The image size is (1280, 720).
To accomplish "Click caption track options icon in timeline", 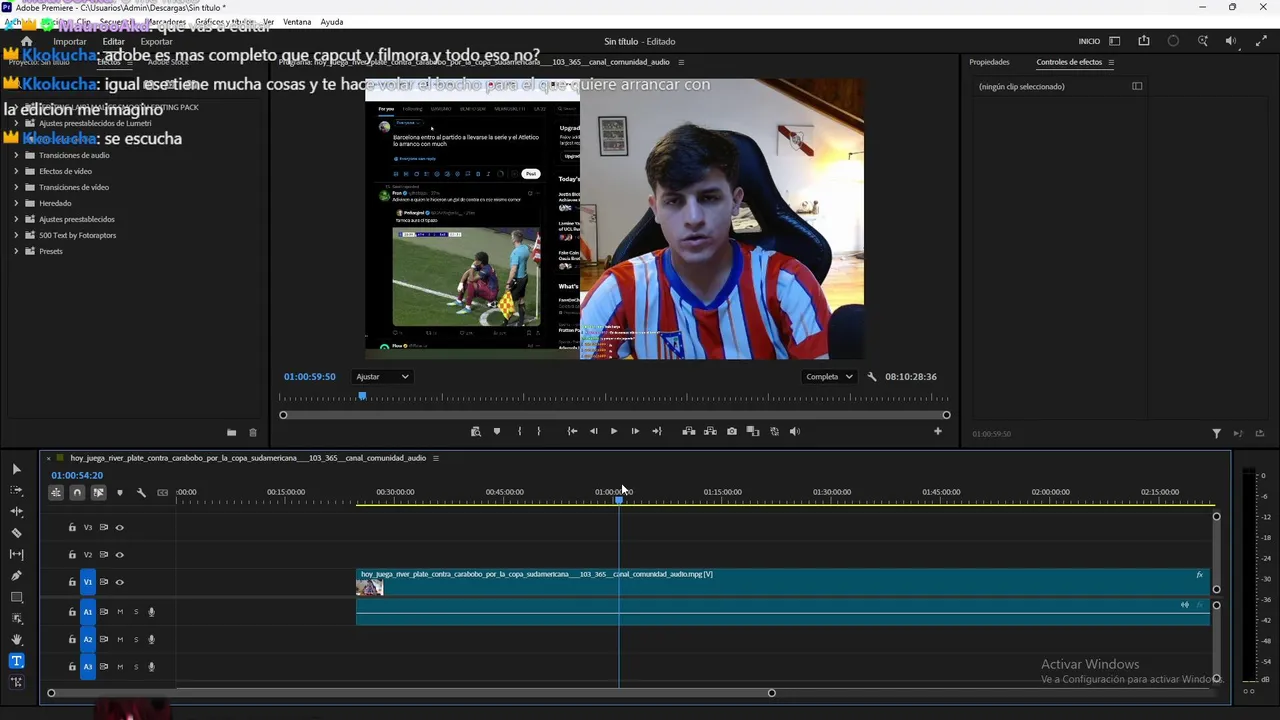I will 162,492.
